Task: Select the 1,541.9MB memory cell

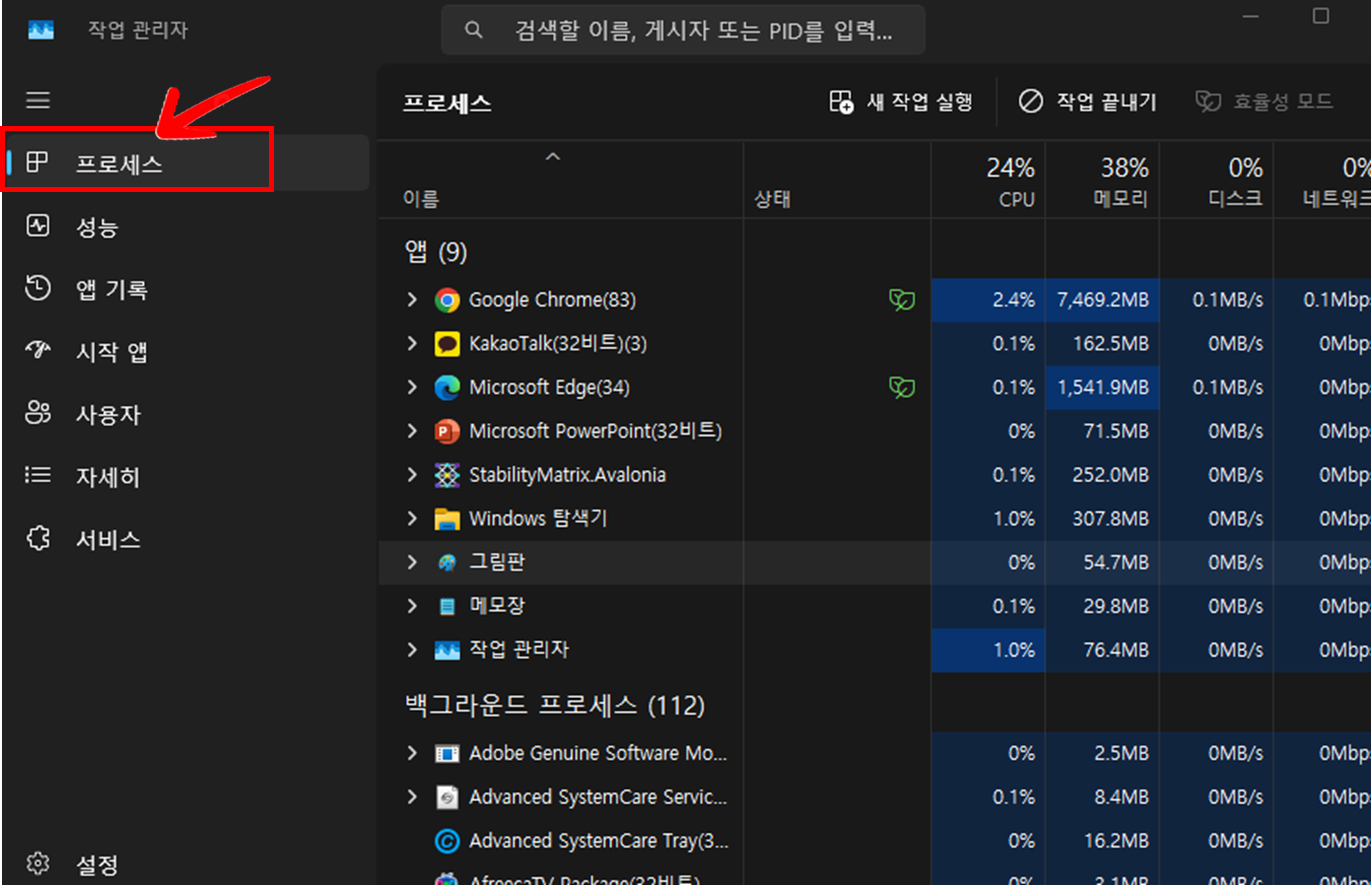Action: (1103, 387)
